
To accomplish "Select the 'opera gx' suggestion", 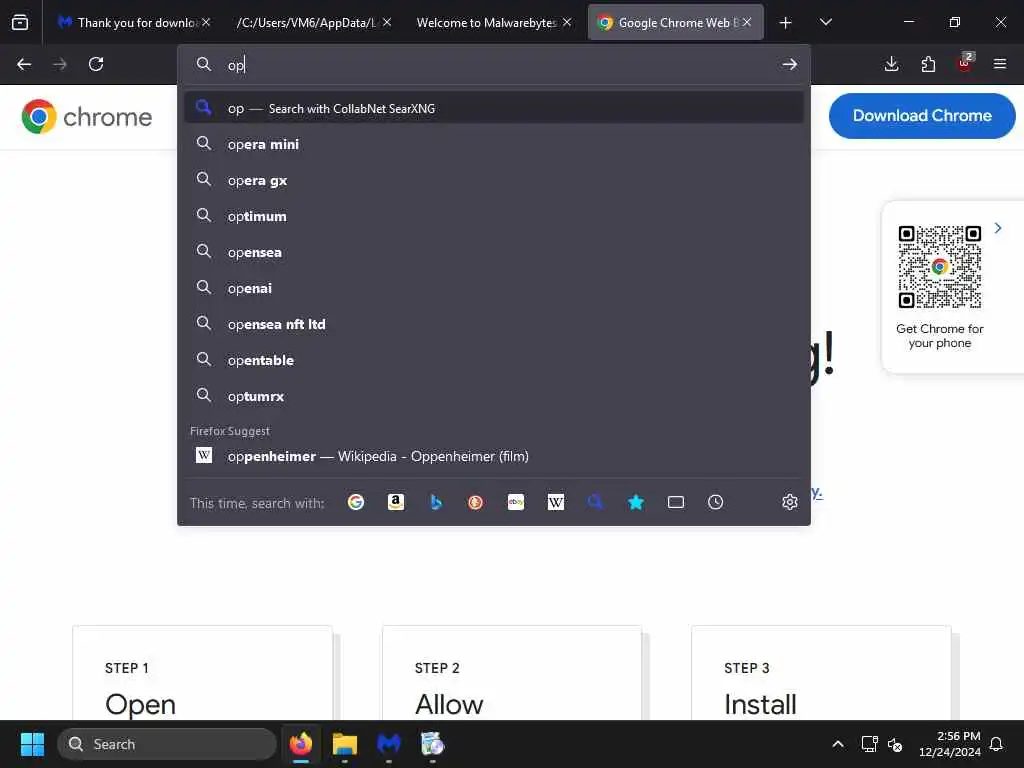I will [x=494, y=180].
